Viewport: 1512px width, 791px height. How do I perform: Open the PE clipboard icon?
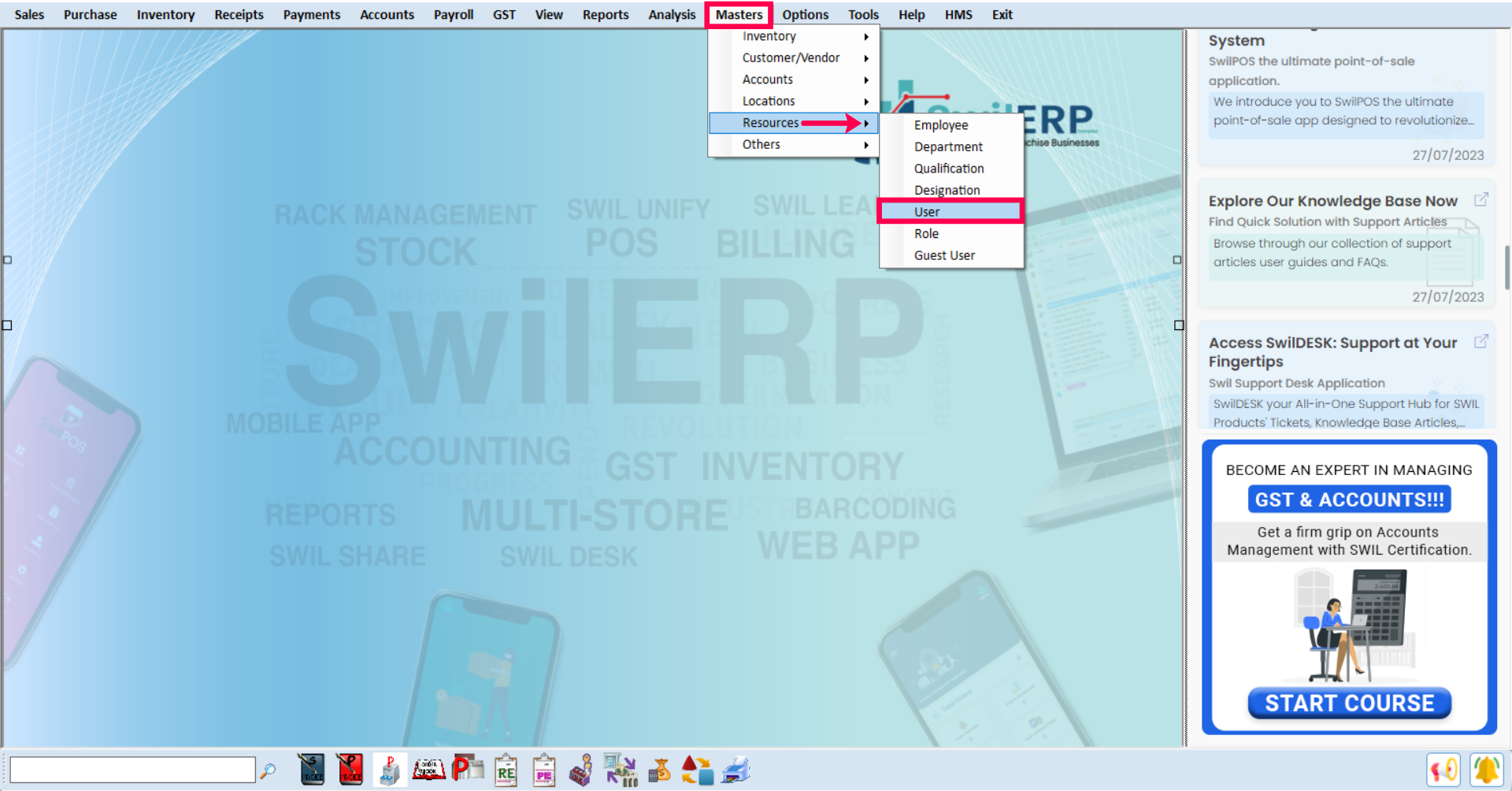click(x=544, y=771)
